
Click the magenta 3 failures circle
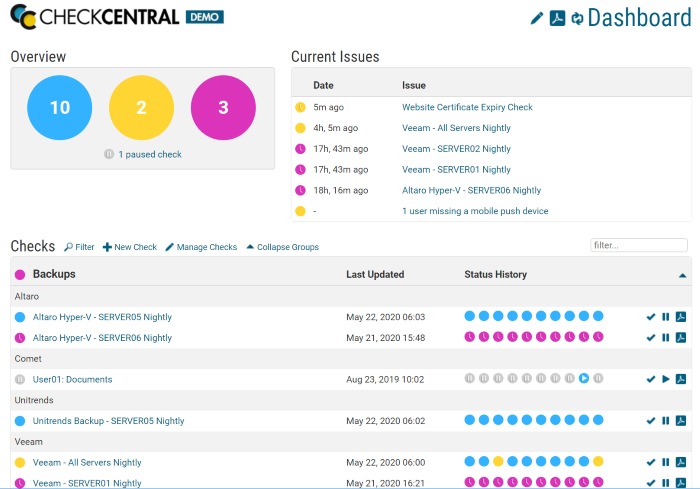click(223, 108)
